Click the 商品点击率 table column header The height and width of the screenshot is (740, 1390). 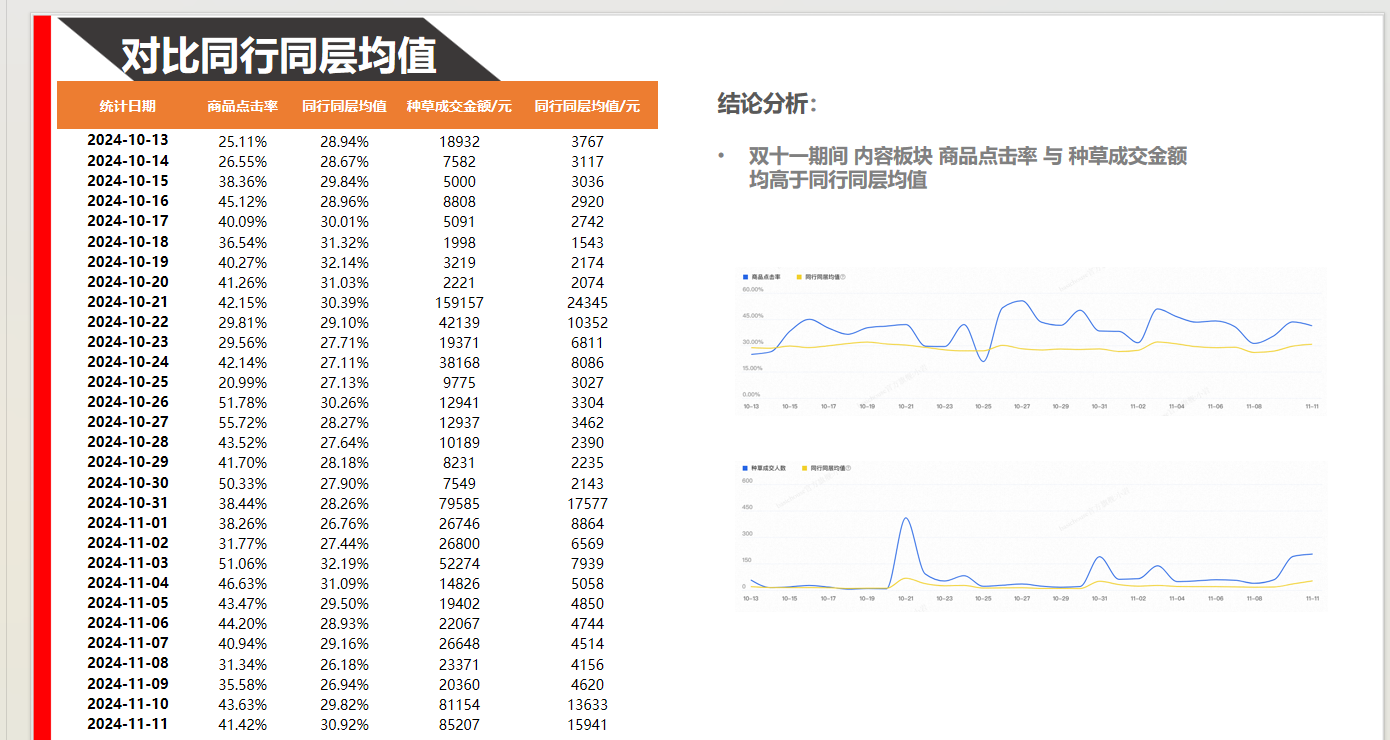point(243,106)
